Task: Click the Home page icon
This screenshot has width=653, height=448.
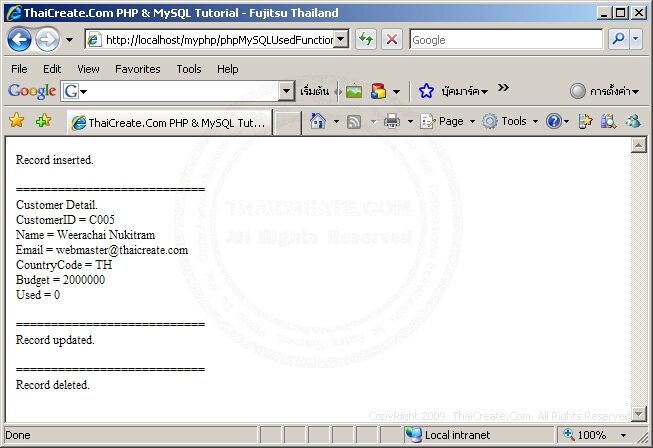Action: [x=318, y=122]
